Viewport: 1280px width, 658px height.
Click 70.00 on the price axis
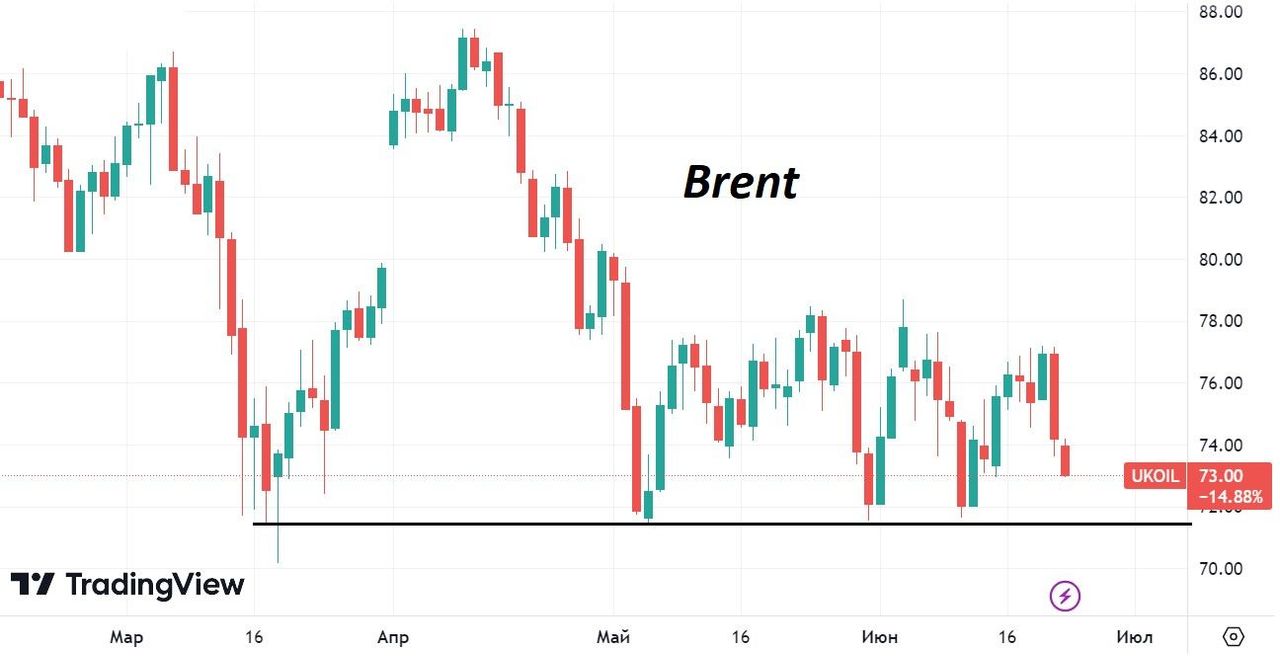tap(1221, 568)
